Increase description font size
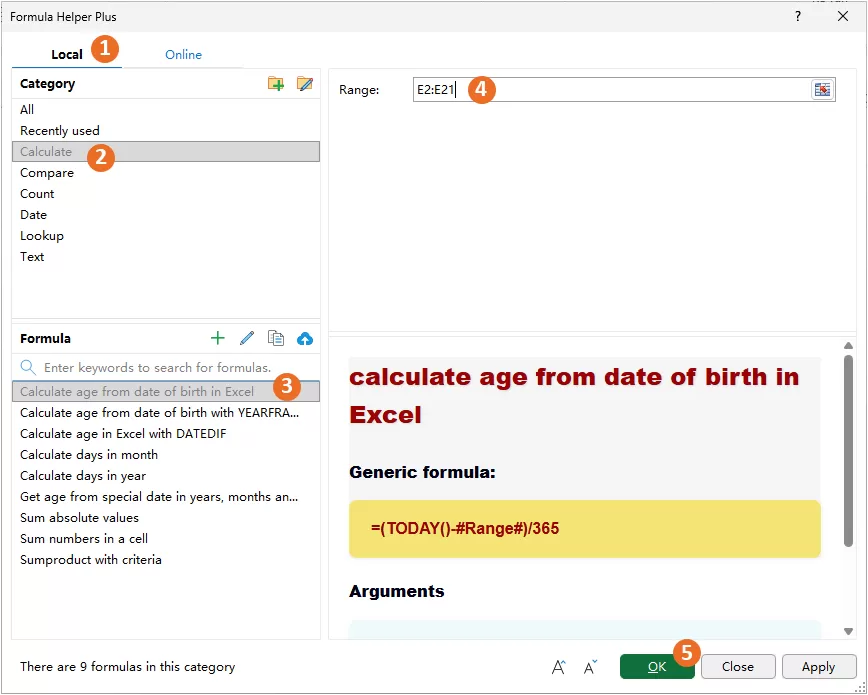Viewport: 868px width, 695px height. point(559,667)
